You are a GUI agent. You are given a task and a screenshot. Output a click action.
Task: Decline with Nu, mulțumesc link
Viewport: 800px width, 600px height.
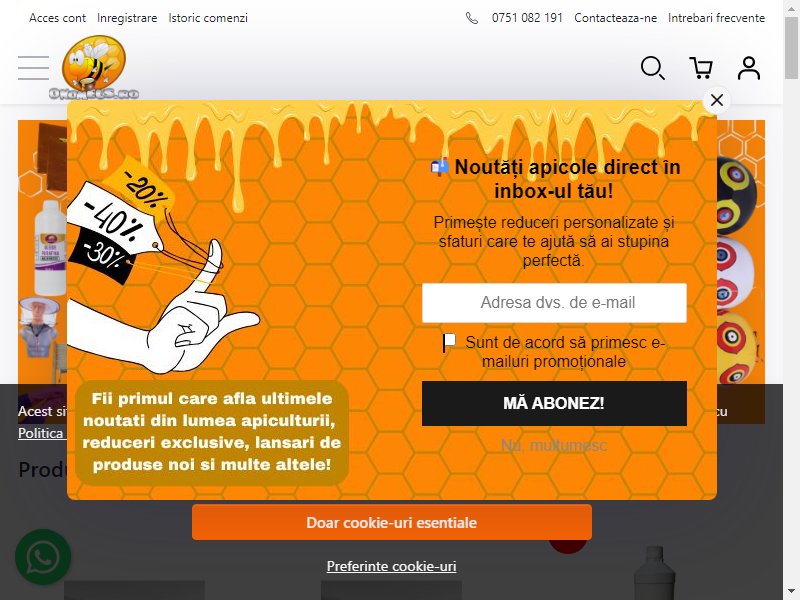(554, 445)
